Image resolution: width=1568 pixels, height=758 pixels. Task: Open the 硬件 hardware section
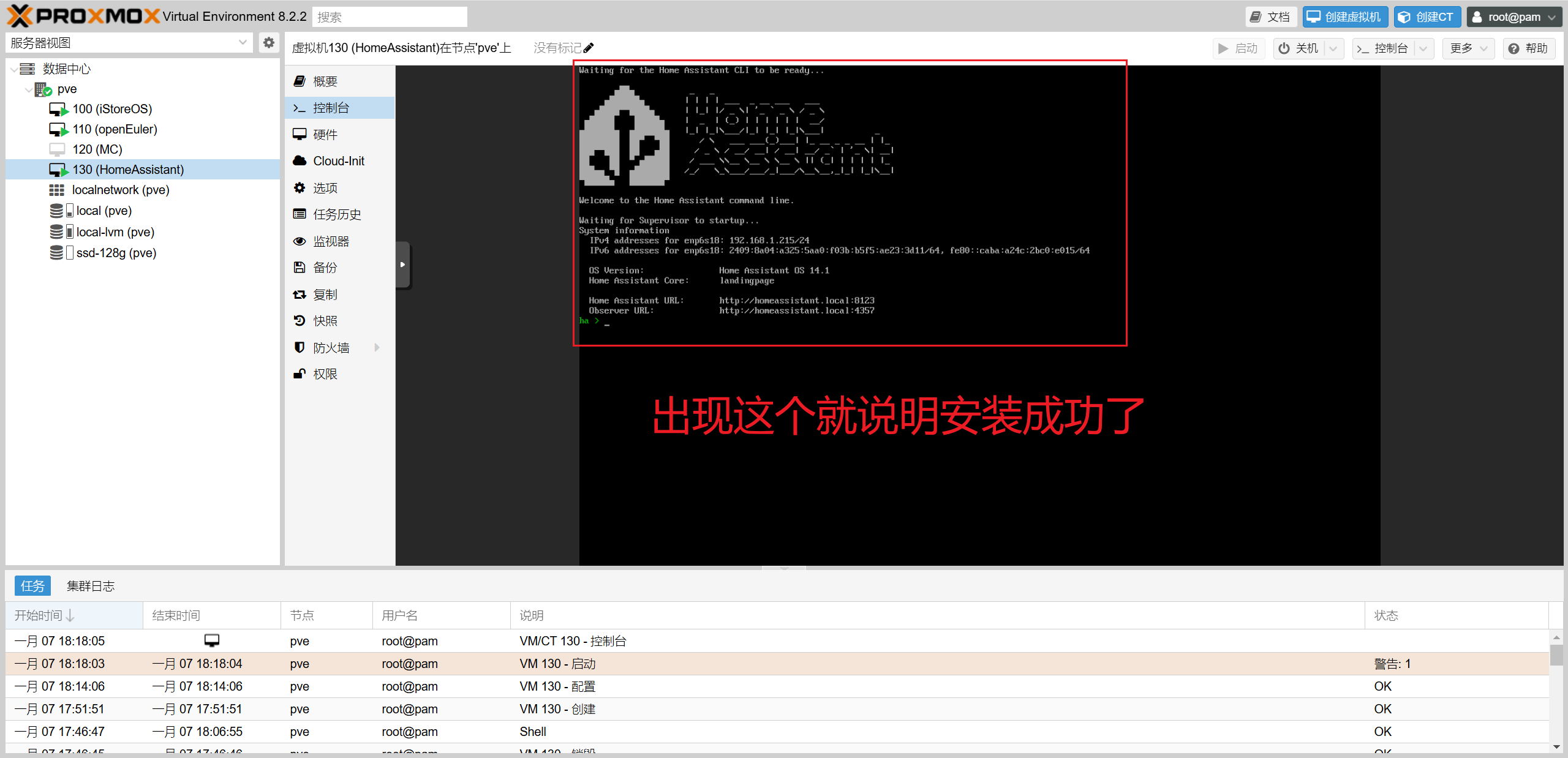click(325, 134)
